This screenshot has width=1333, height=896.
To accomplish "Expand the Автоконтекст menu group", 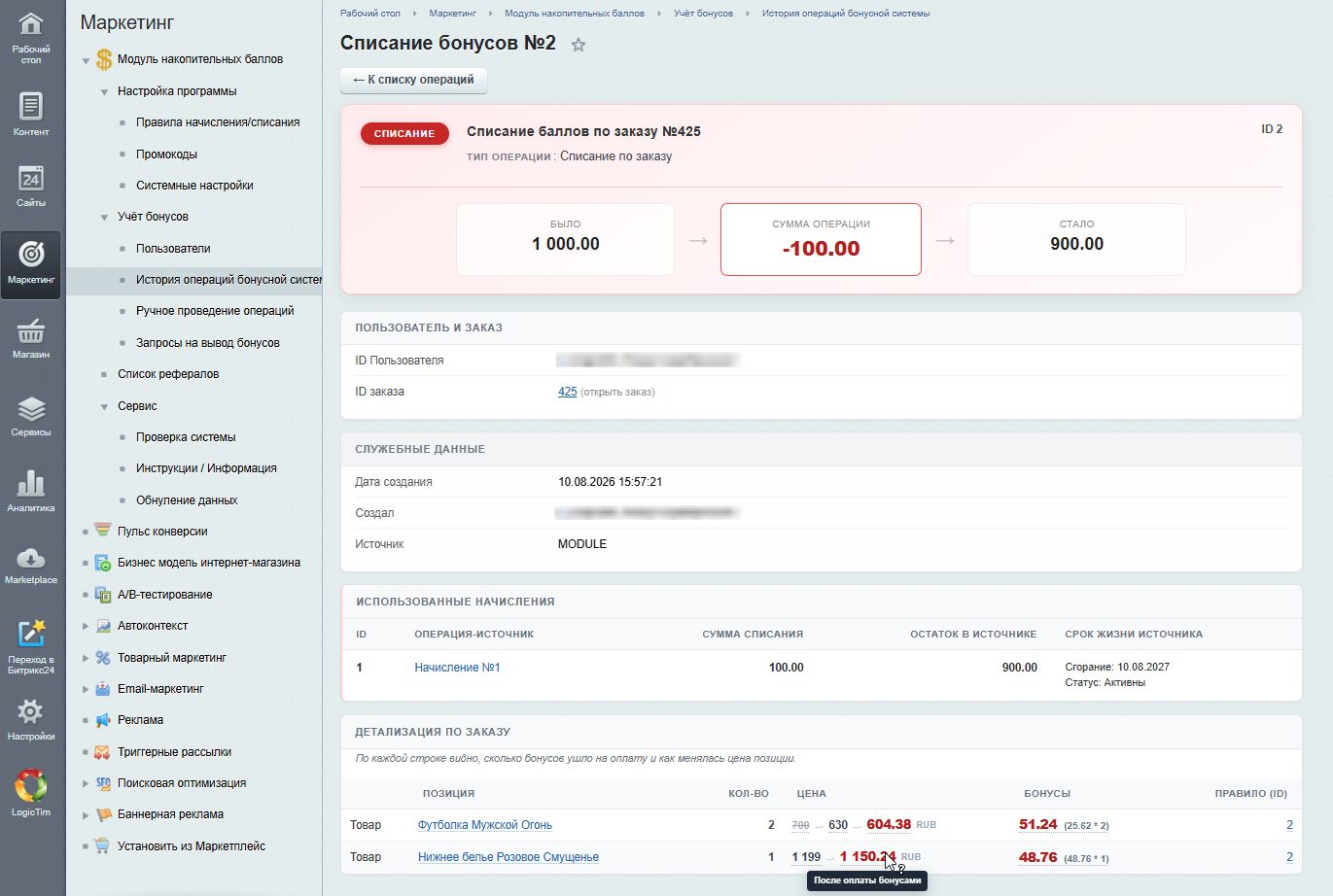I will [x=86, y=627].
